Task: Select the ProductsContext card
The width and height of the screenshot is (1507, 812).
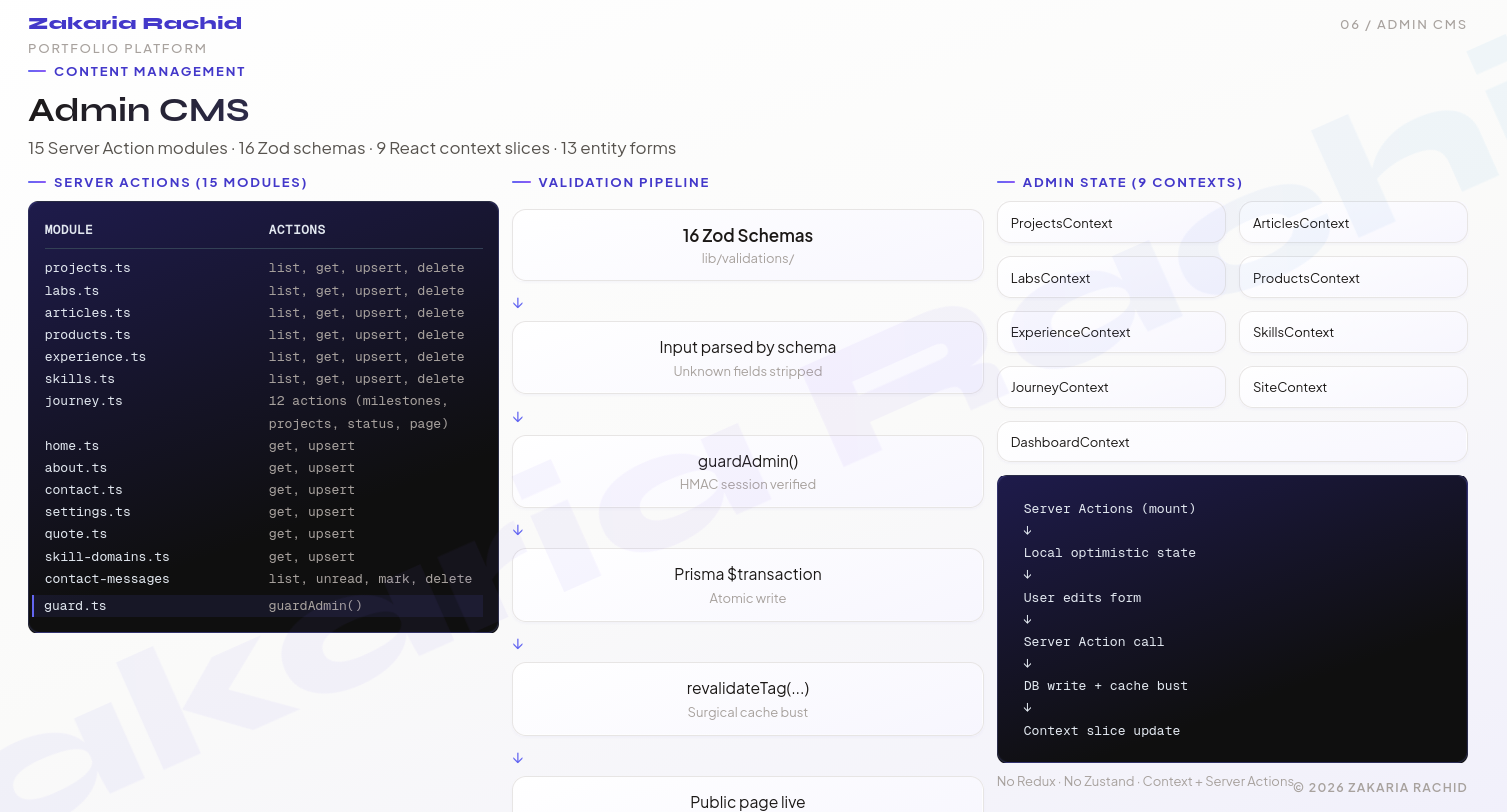Action: (x=1353, y=277)
